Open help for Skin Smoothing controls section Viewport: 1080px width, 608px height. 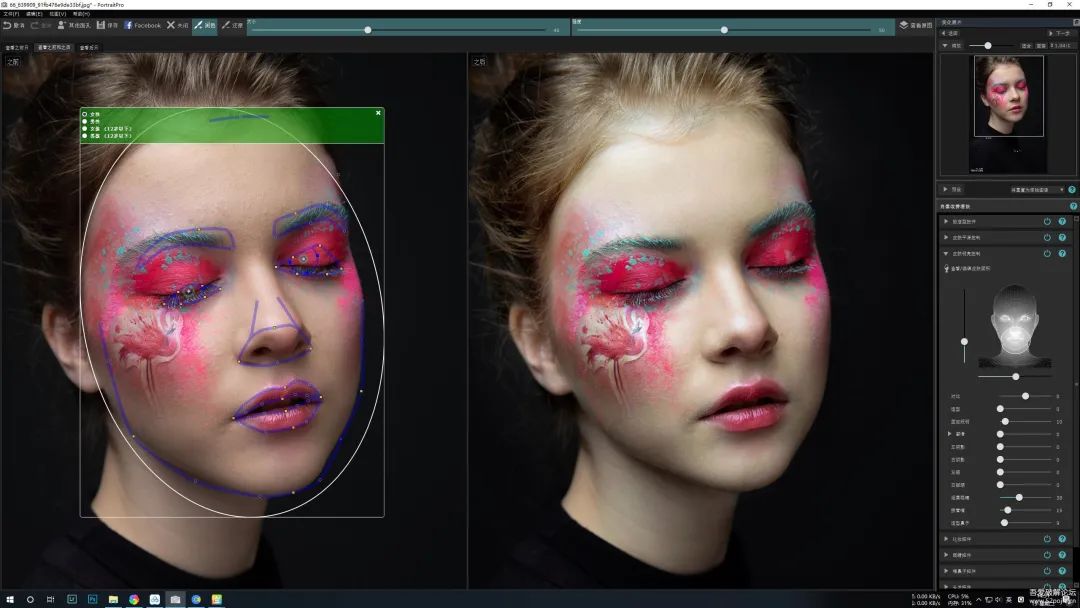coord(1062,238)
